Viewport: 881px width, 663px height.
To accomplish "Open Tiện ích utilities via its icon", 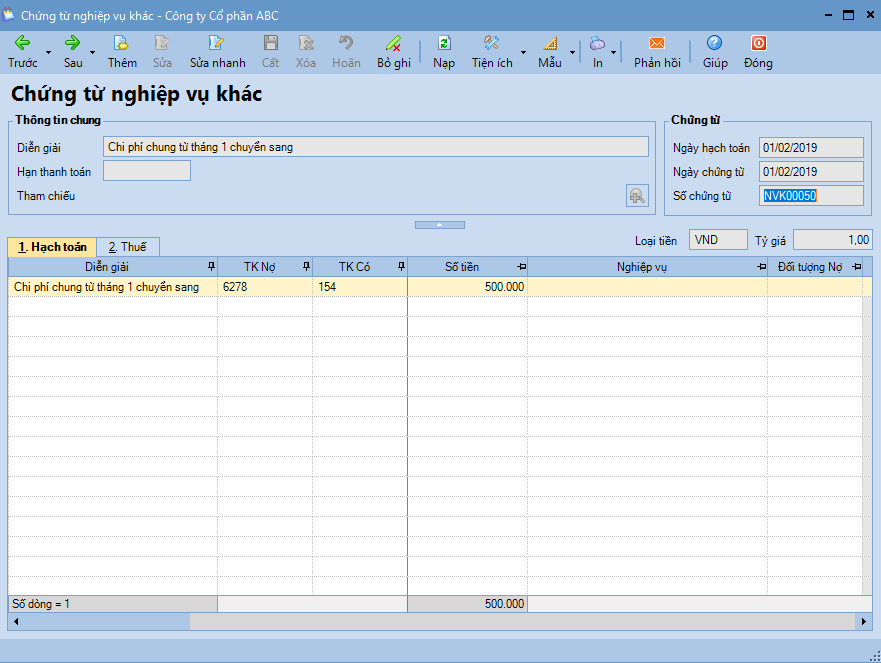I will 489,45.
